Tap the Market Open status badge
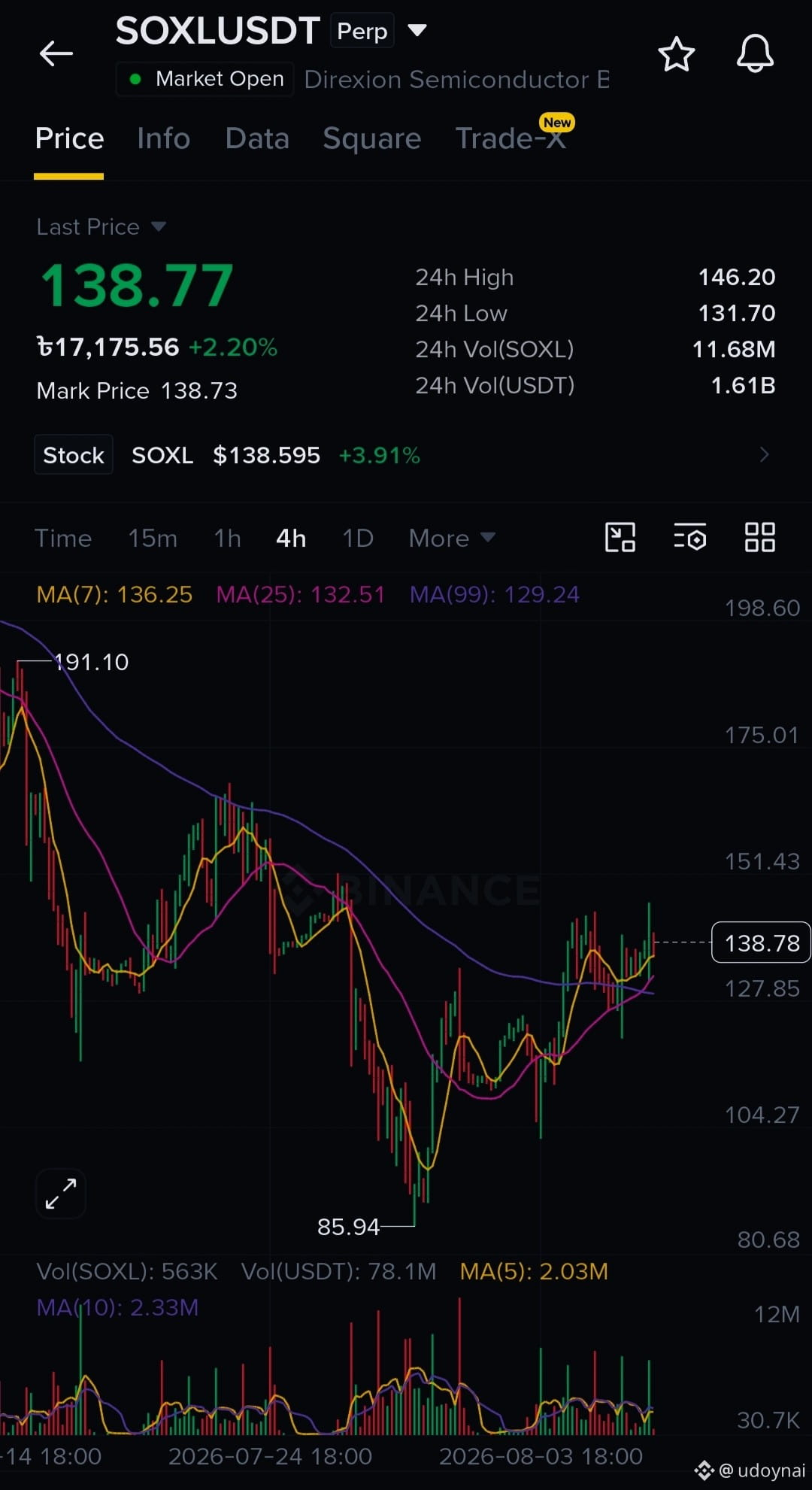This screenshot has height=1490, width=812. (x=205, y=78)
